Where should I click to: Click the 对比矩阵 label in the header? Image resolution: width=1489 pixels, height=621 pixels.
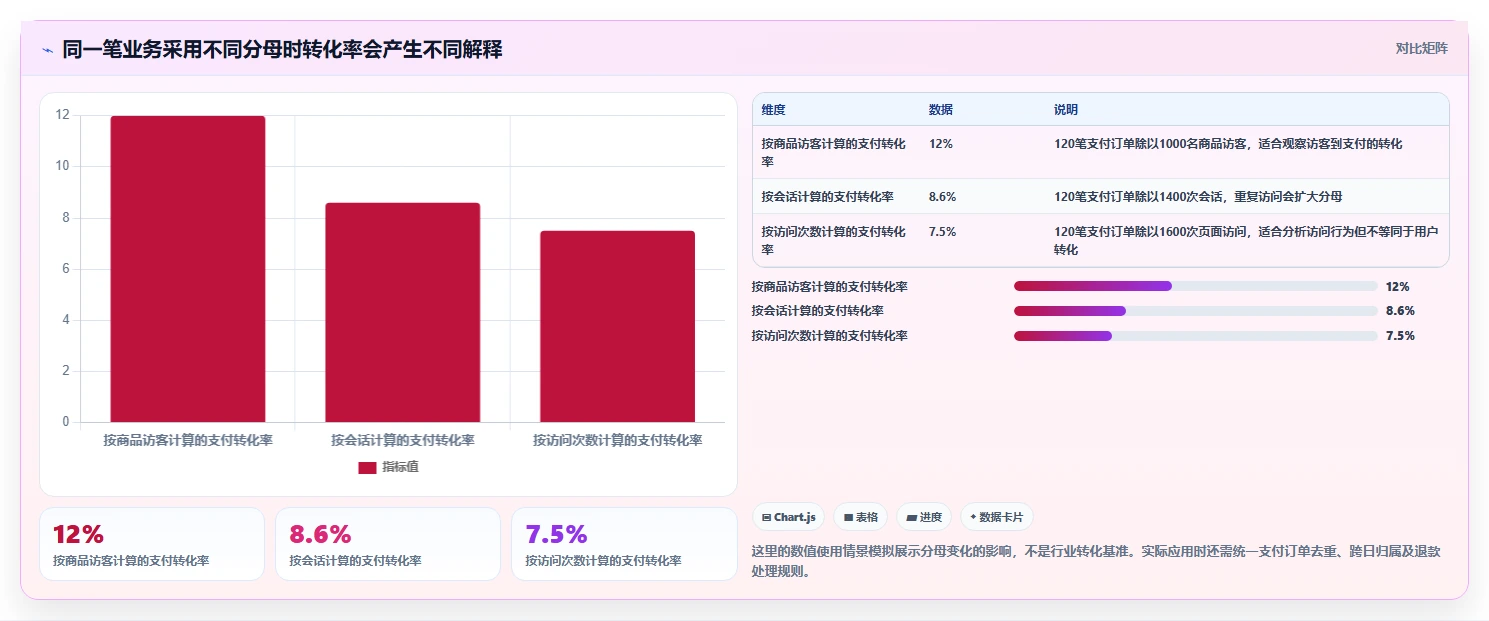[1421, 48]
